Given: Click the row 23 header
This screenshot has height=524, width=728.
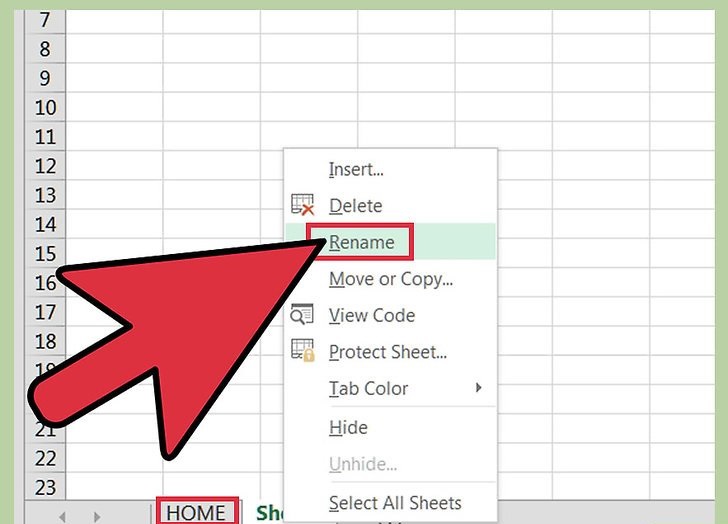Looking at the screenshot, I should [46, 487].
